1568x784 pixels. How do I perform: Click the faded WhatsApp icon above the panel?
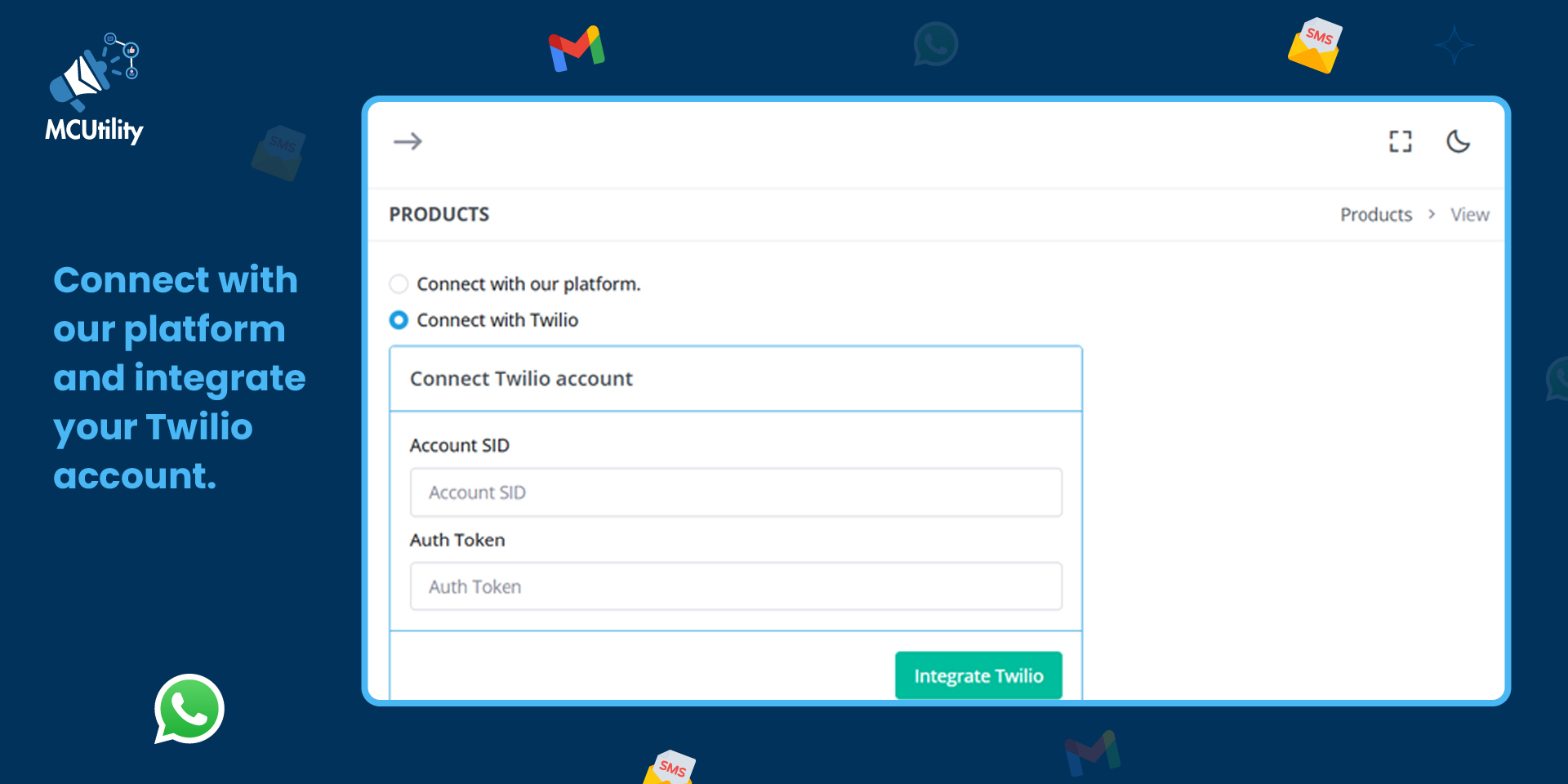pyautogui.click(x=935, y=44)
